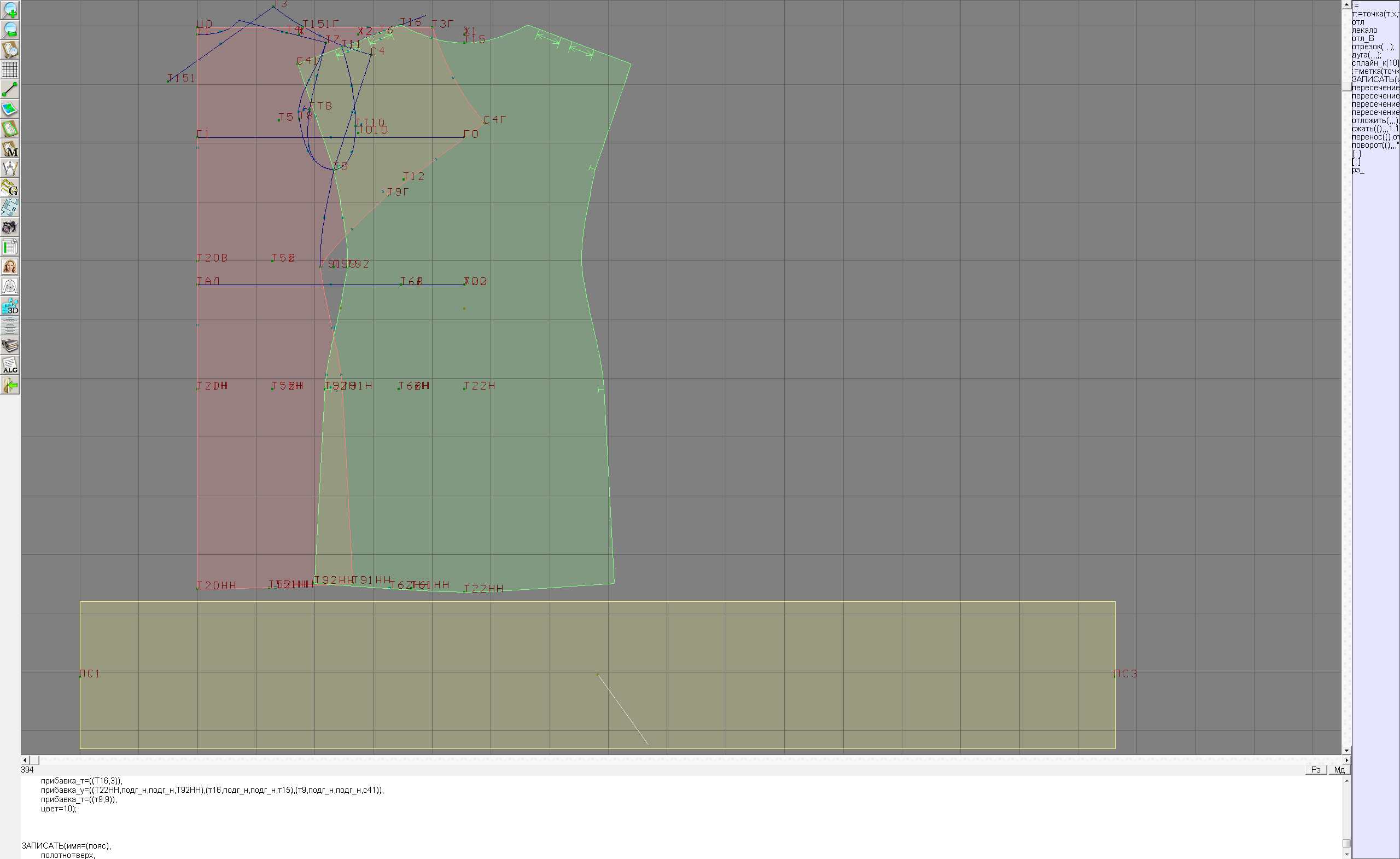This screenshot has height=859, width=1400.
Task: Click the zoom out magnifier icon
Action: (x=10, y=30)
